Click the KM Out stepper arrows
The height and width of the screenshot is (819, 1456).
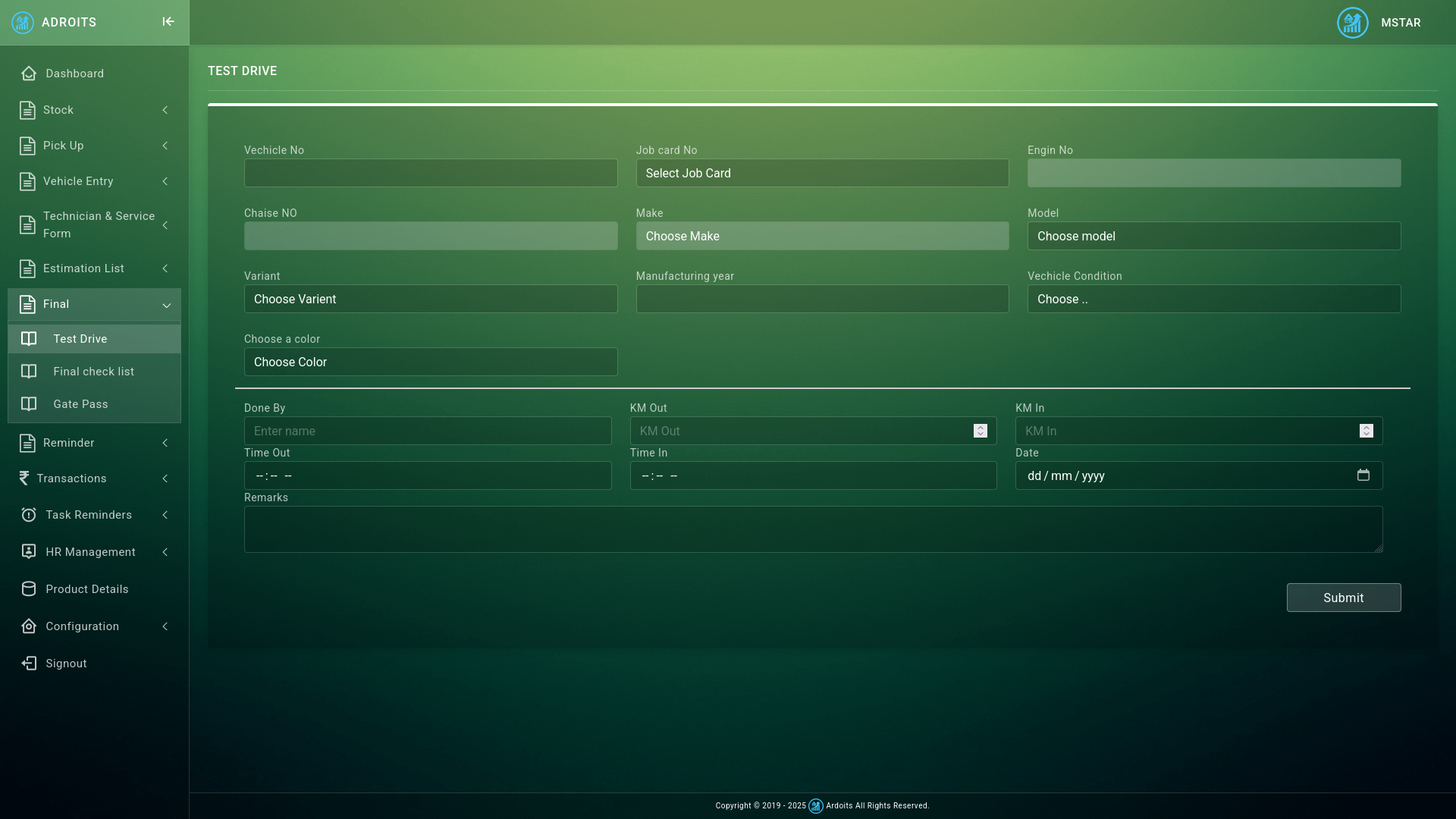click(x=980, y=431)
